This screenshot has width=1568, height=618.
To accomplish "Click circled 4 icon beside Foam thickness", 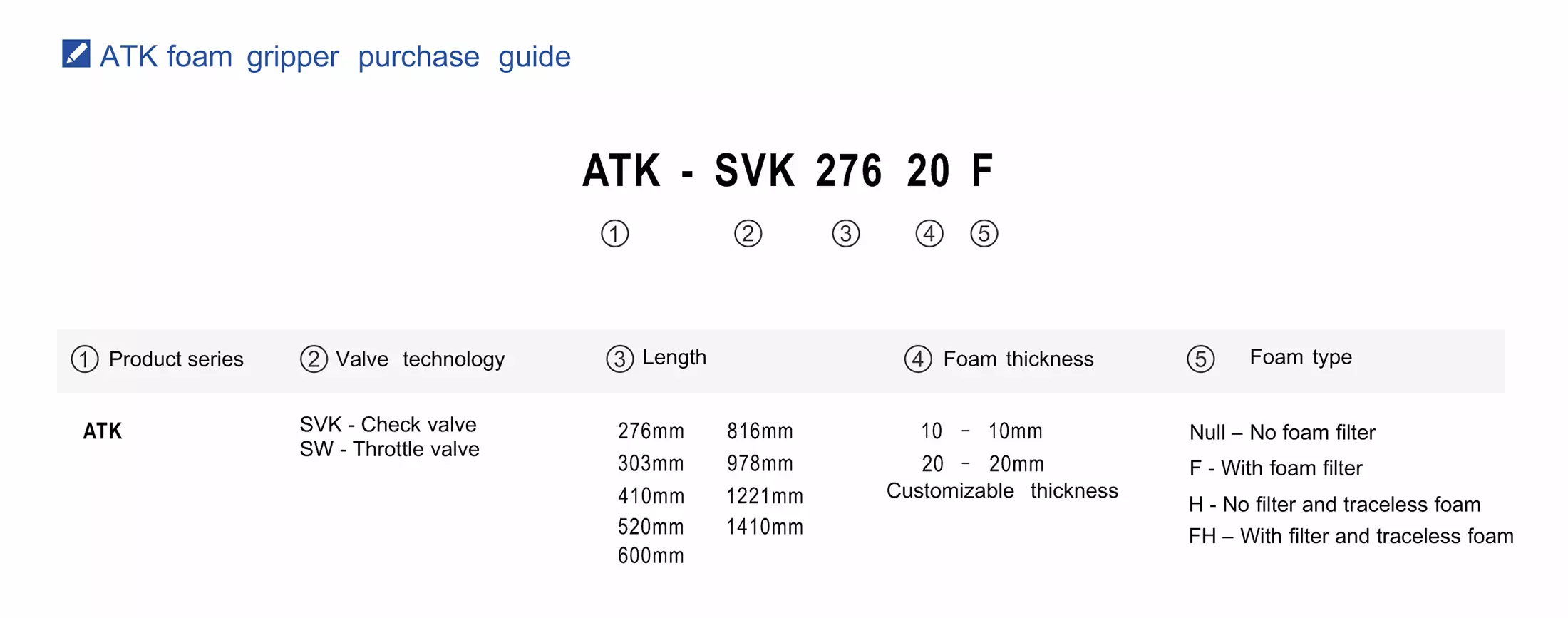I will (x=918, y=359).
